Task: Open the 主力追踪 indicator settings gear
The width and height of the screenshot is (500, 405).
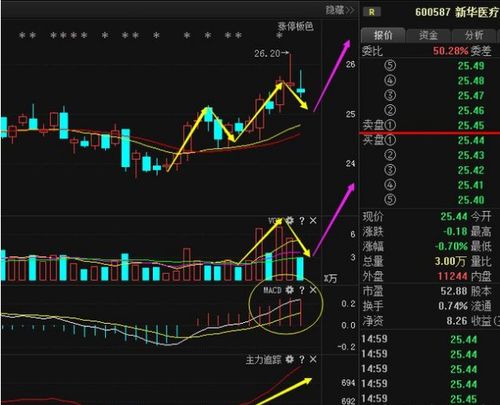Action: coord(290,359)
